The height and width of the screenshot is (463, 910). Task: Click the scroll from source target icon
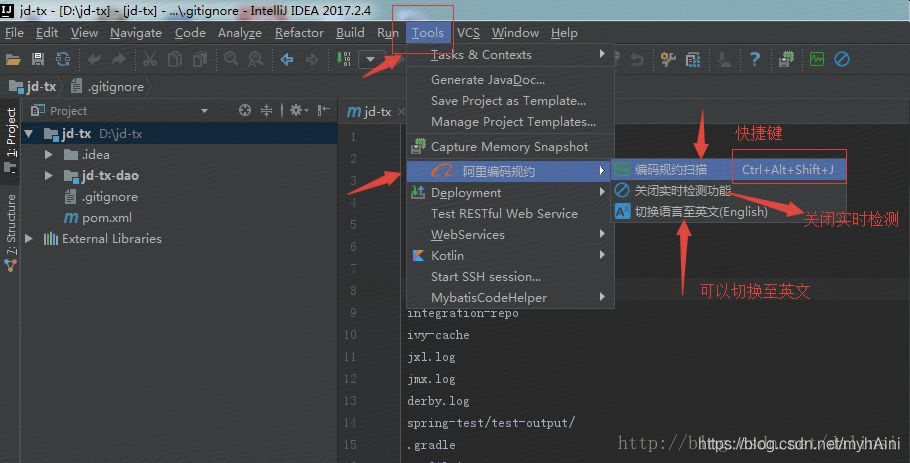(245, 110)
